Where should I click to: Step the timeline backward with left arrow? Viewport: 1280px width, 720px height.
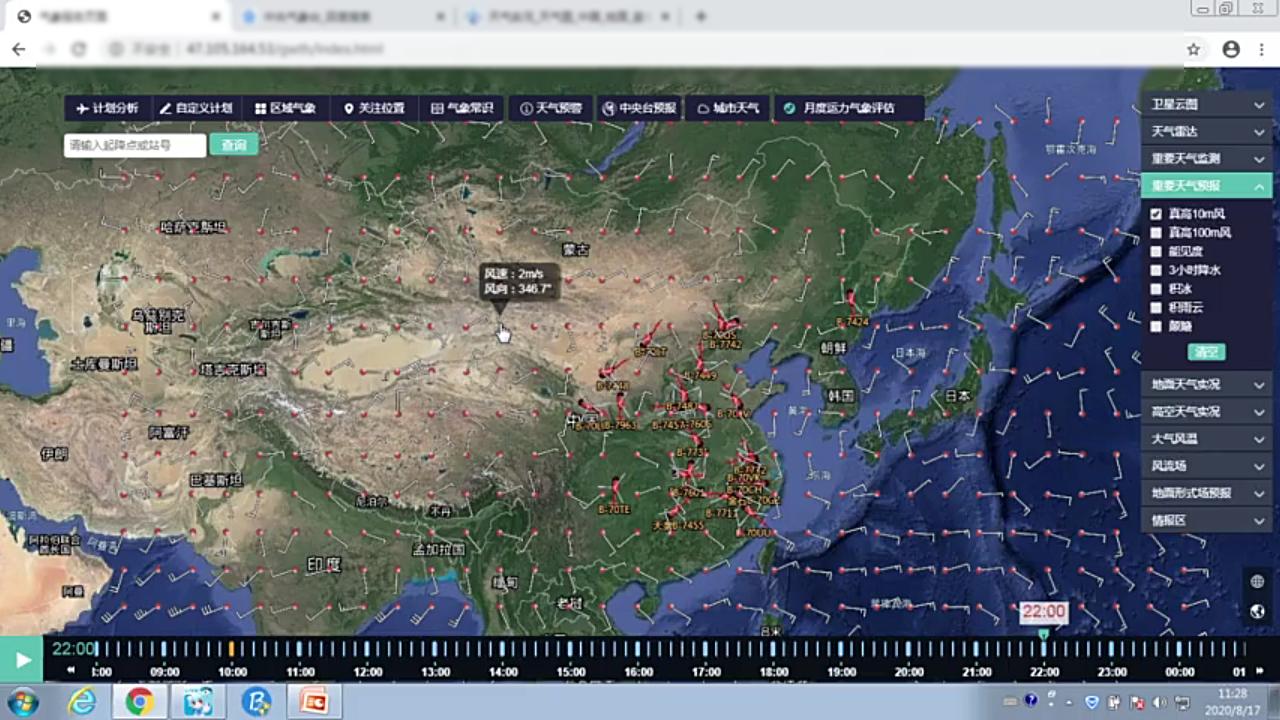click(x=71, y=671)
